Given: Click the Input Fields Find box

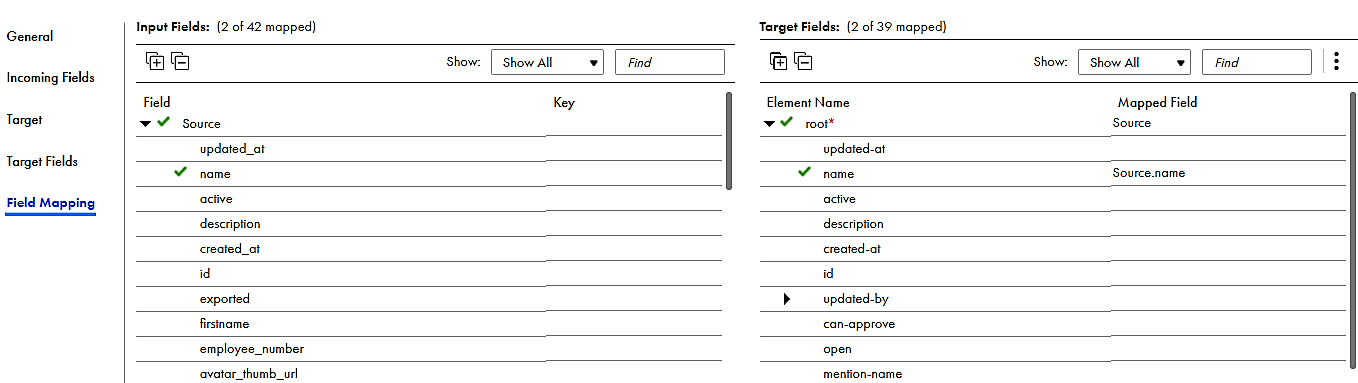Looking at the screenshot, I should click(x=670, y=62).
